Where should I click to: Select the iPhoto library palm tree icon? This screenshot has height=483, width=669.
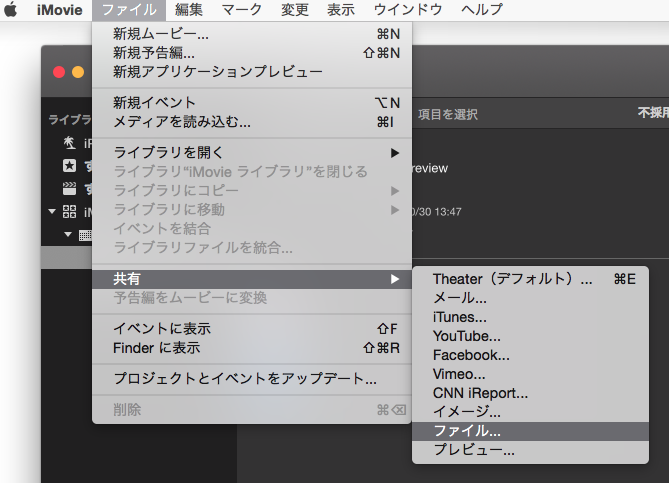click(x=70, y=143)
